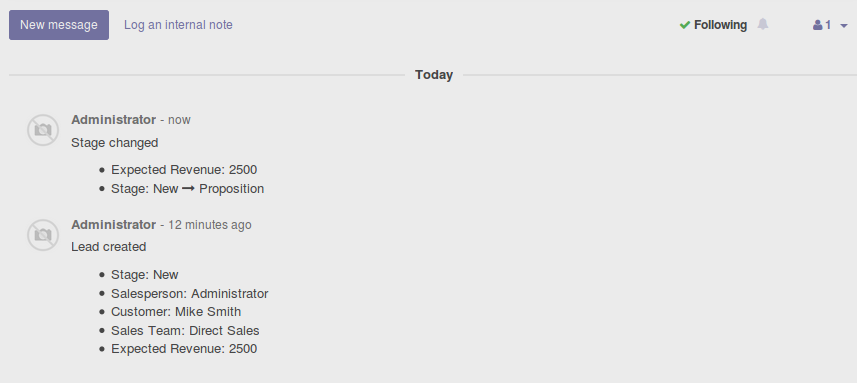Click the New message button
857x383 pixels.
click(58, 25)
